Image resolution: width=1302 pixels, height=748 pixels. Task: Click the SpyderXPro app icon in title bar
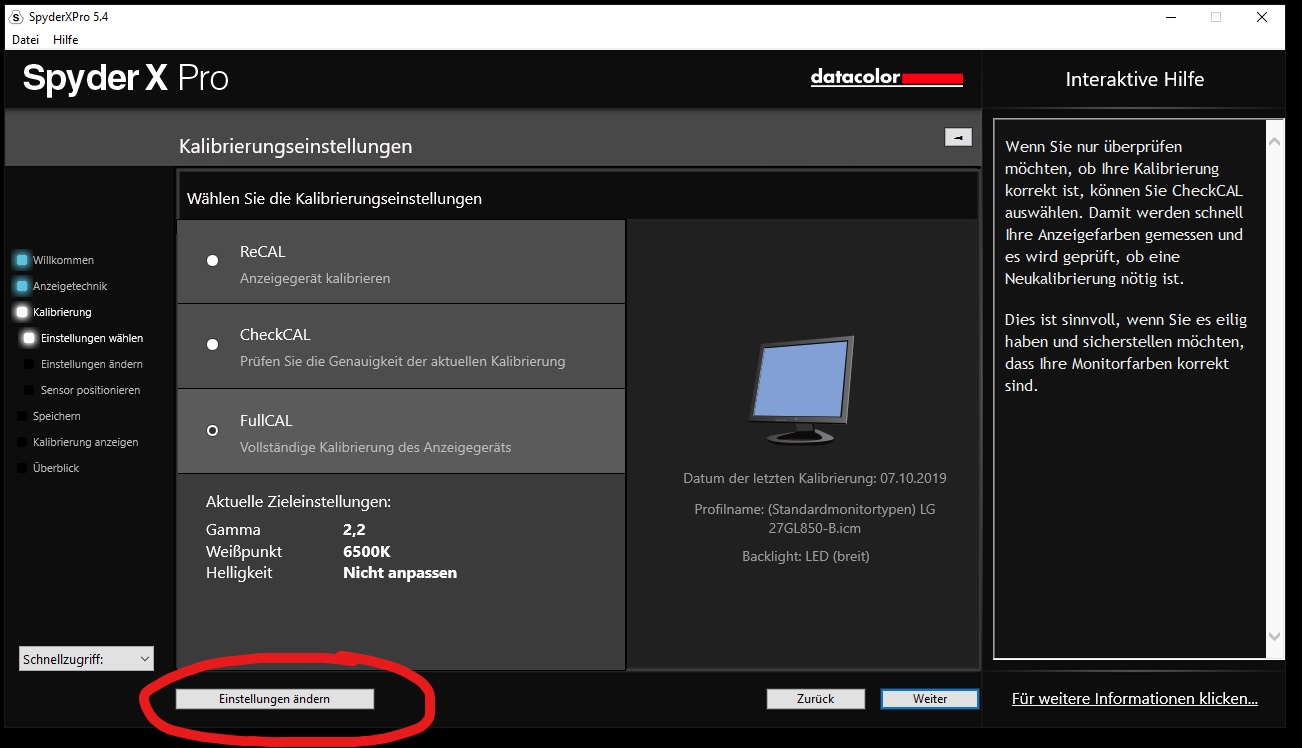coord(18,17)
